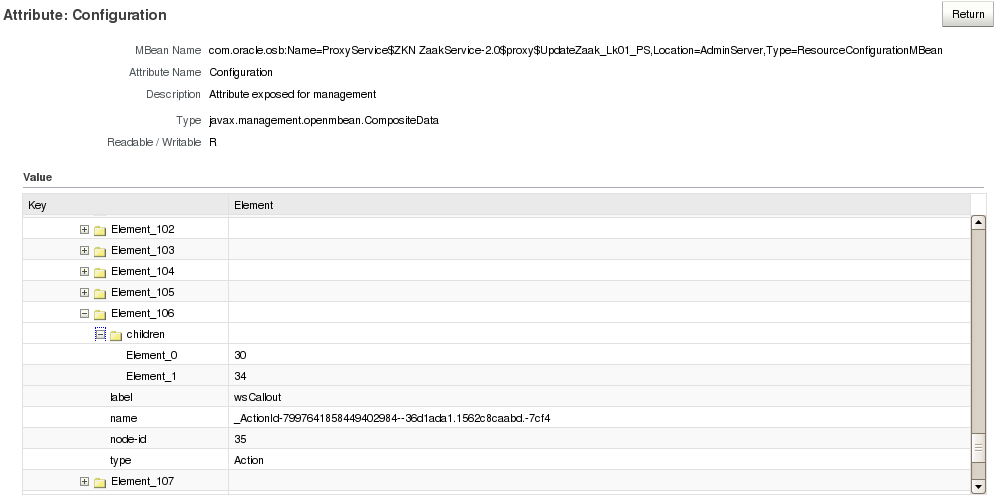Click the Element_103 folder icon

pos(100,251)
